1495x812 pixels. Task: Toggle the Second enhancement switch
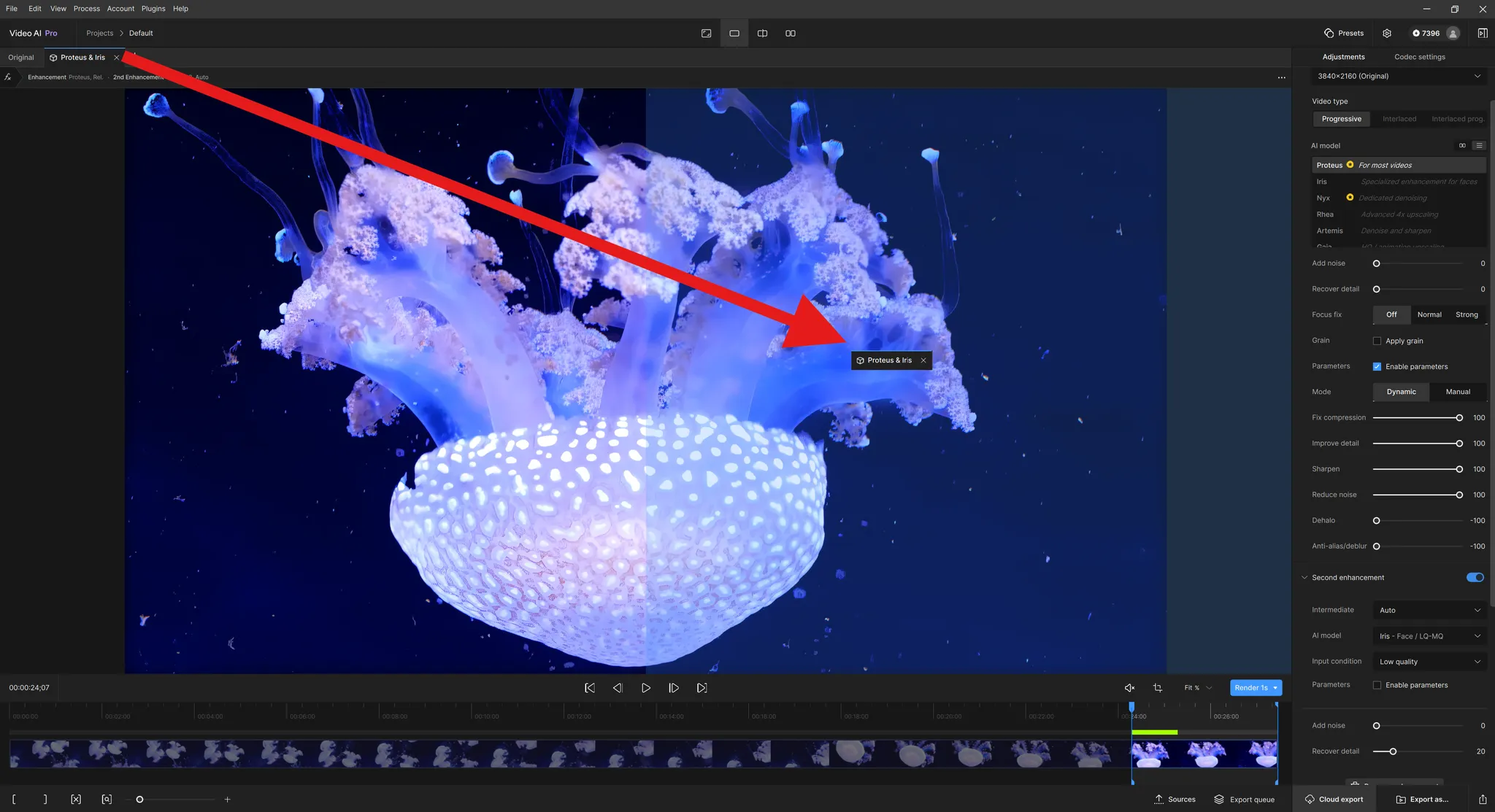1475,577
